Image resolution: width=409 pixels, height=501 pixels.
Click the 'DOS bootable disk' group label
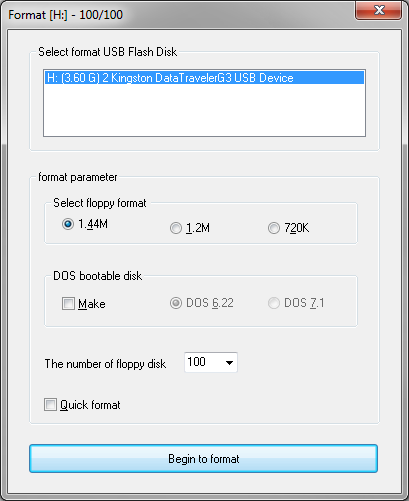tap(98, 276)
